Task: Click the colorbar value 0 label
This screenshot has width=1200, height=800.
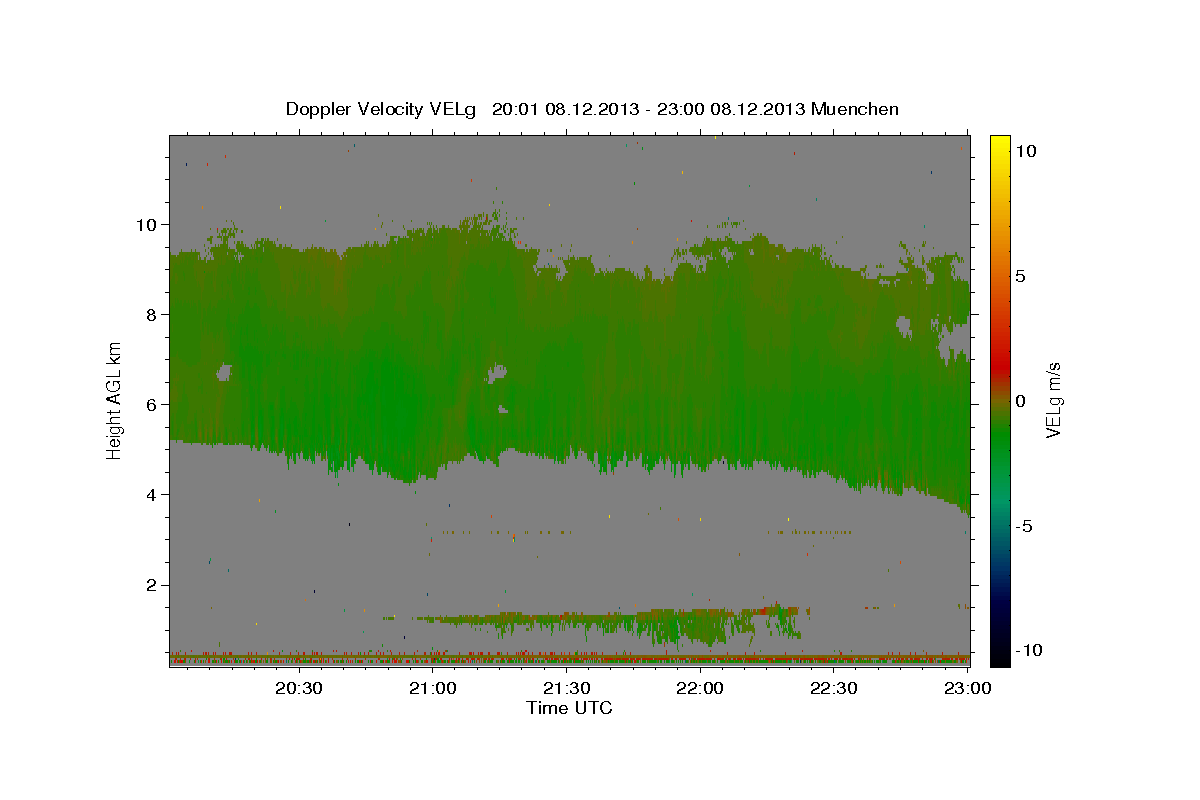Action: 1020,401
